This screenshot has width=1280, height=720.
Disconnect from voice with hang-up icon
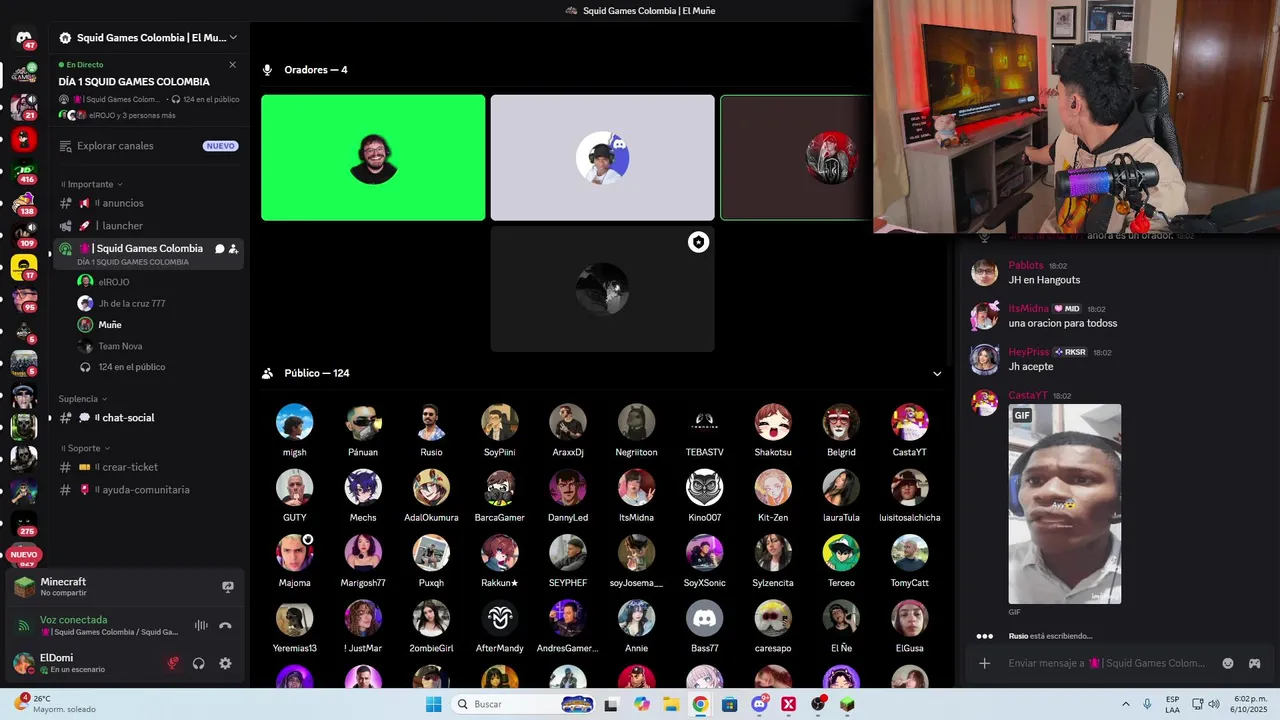point(225,625)
